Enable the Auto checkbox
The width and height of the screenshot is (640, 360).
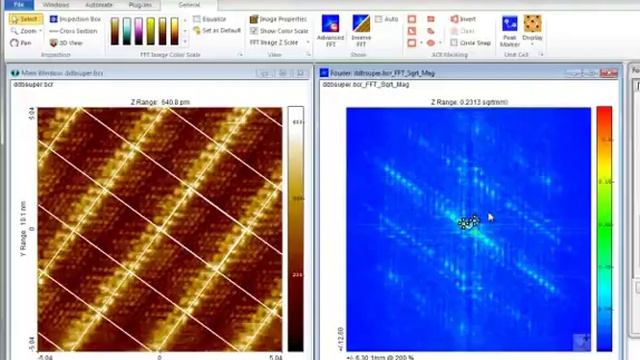378,19
